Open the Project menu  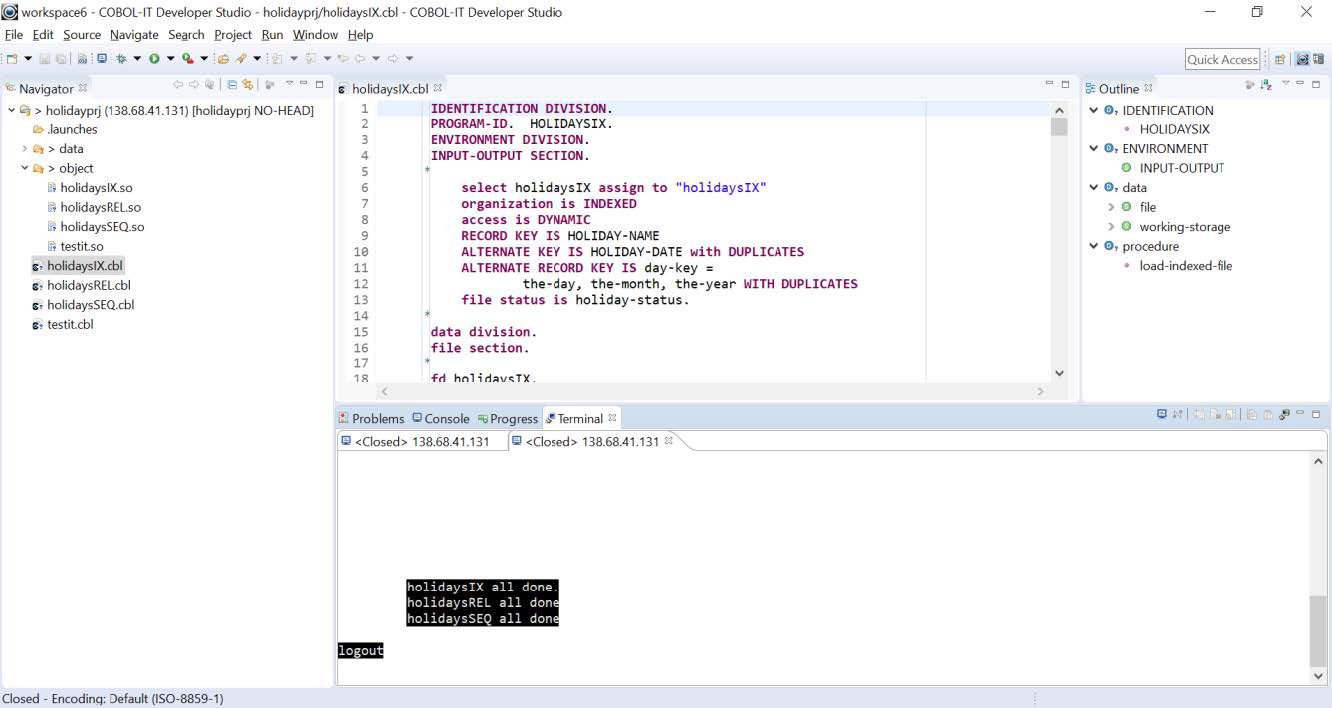232,35
